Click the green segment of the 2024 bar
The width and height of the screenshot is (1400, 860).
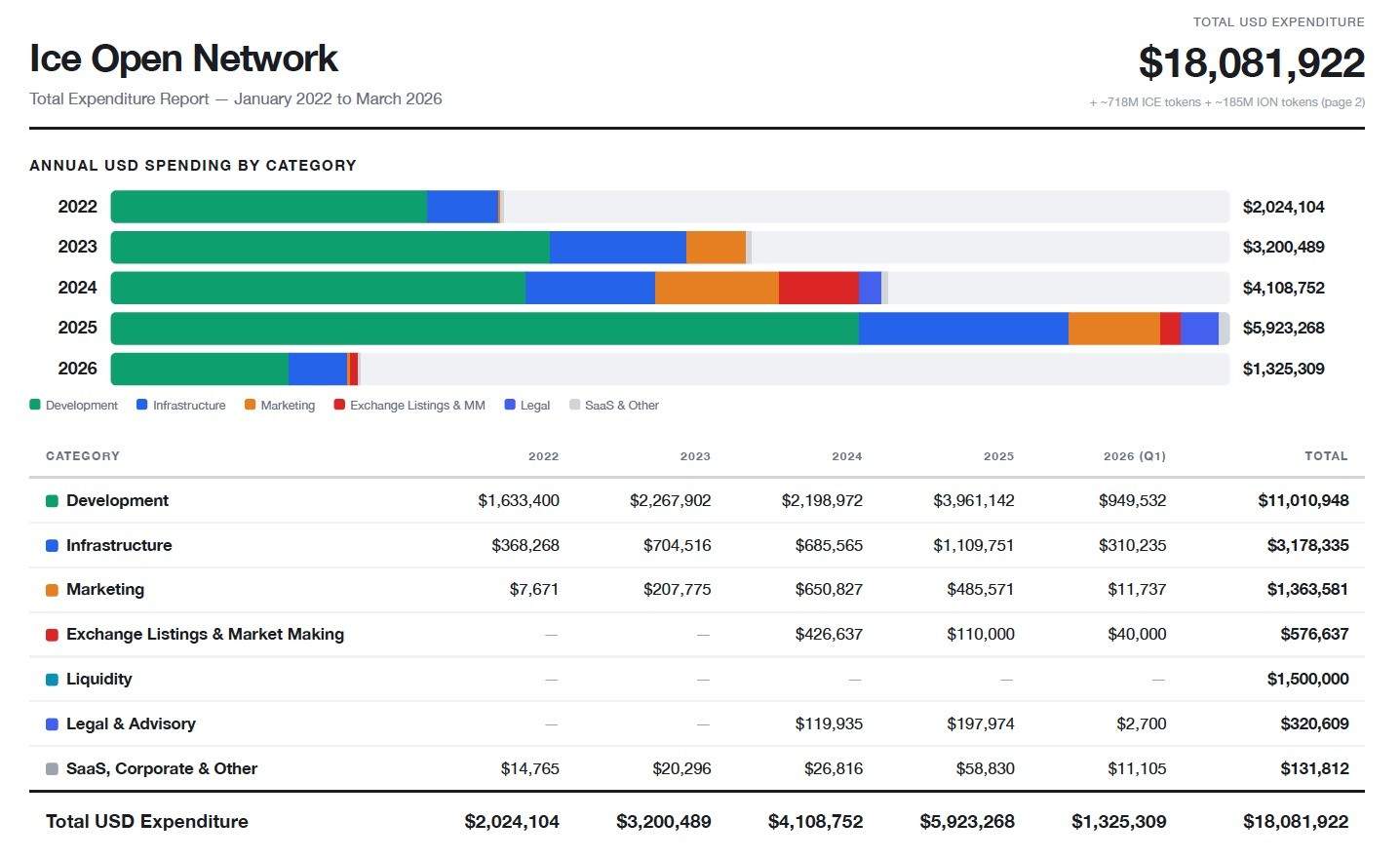click(317, 287)
